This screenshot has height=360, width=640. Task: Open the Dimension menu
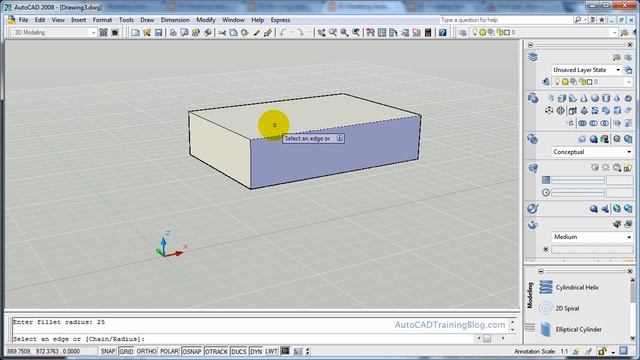coord(175,20)
